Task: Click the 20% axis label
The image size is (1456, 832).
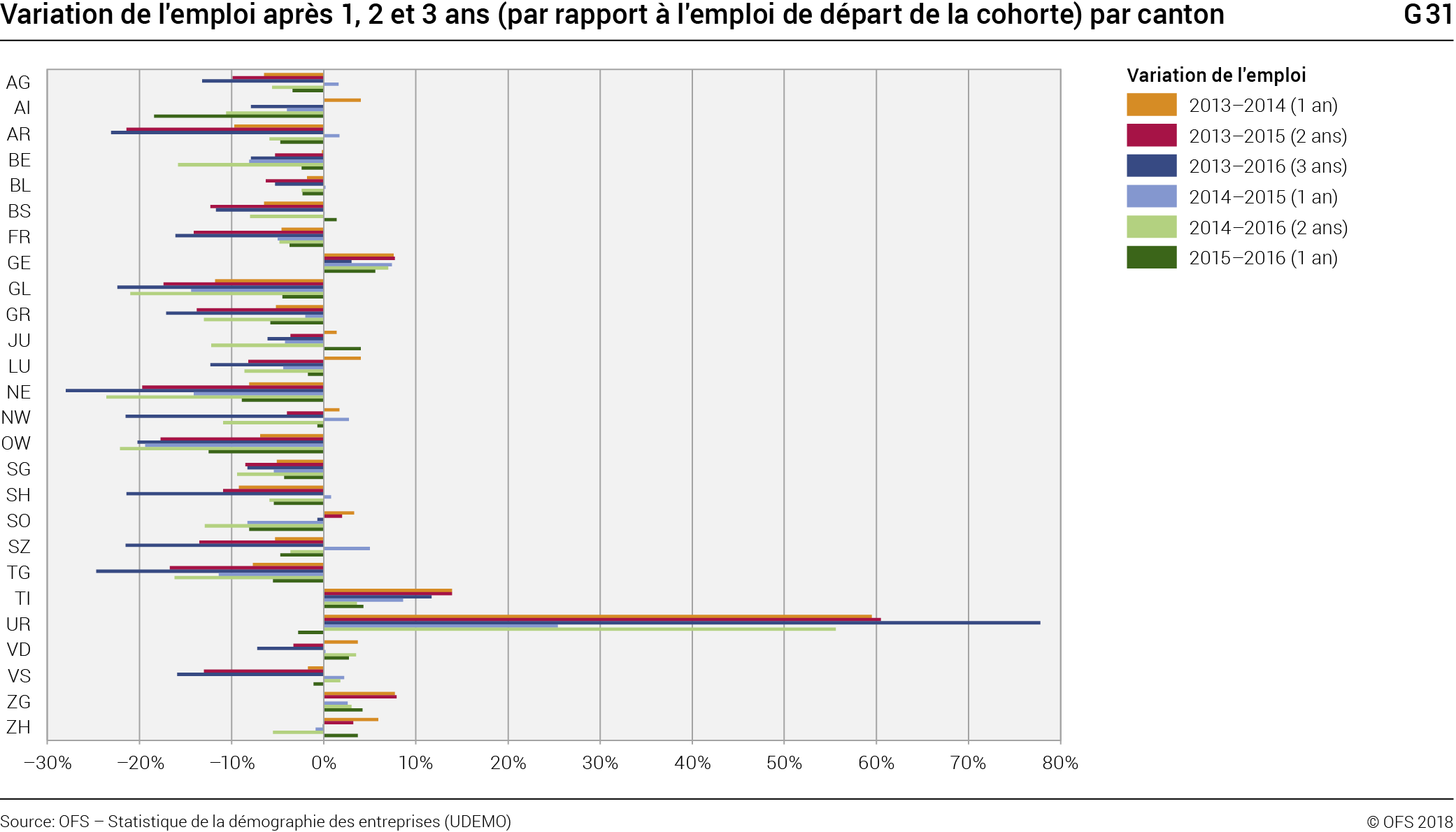Action: click(x=508, y=763)
